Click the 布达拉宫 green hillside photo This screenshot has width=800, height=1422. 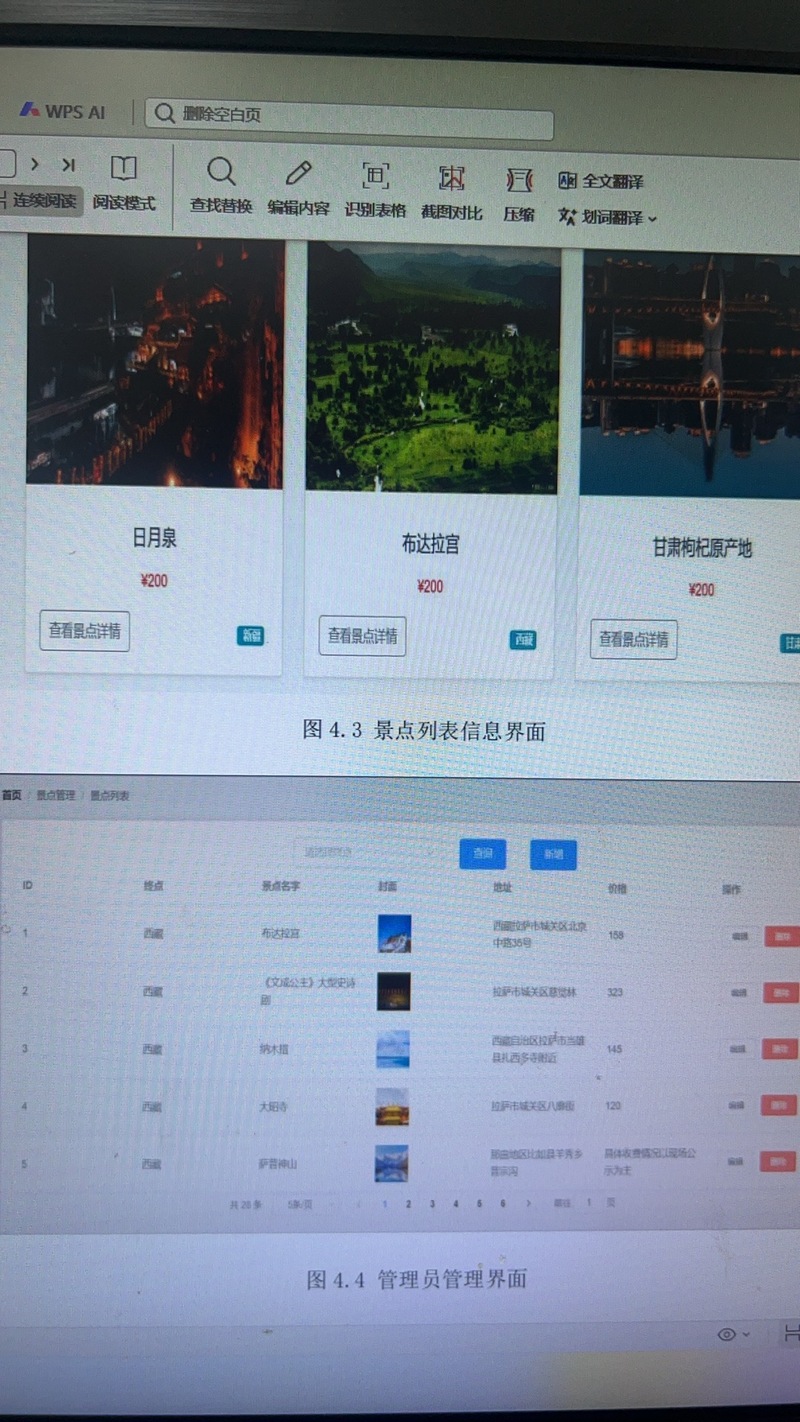click(432, 367)
